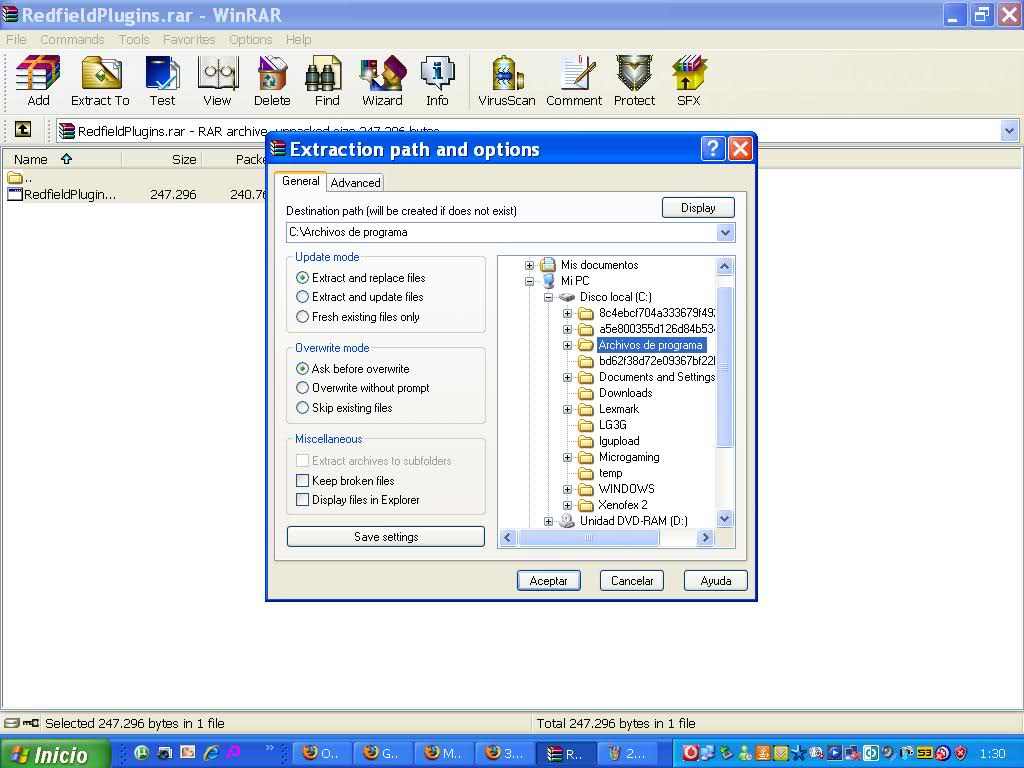Open the archive address bar dropdown
This screenshot has height=768, width=1024.
(x=1009, y=131)
